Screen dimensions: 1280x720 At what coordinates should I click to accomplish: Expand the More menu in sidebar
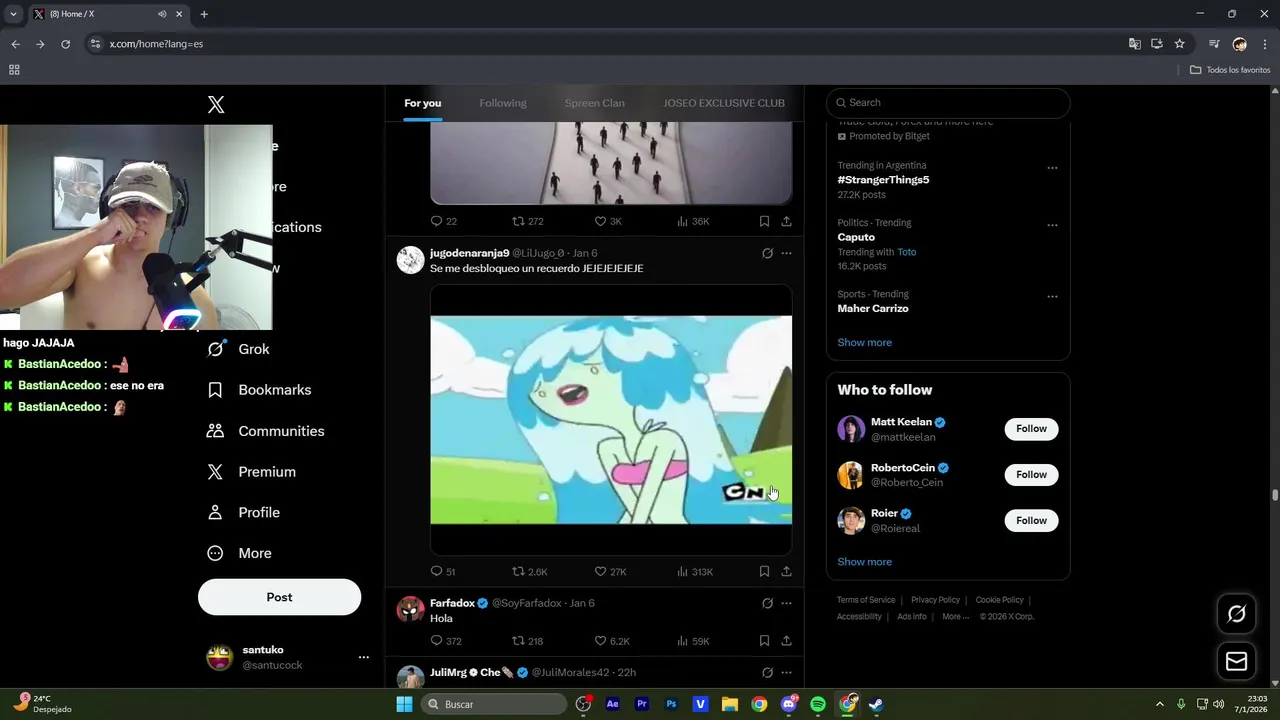tap(239, 553)
